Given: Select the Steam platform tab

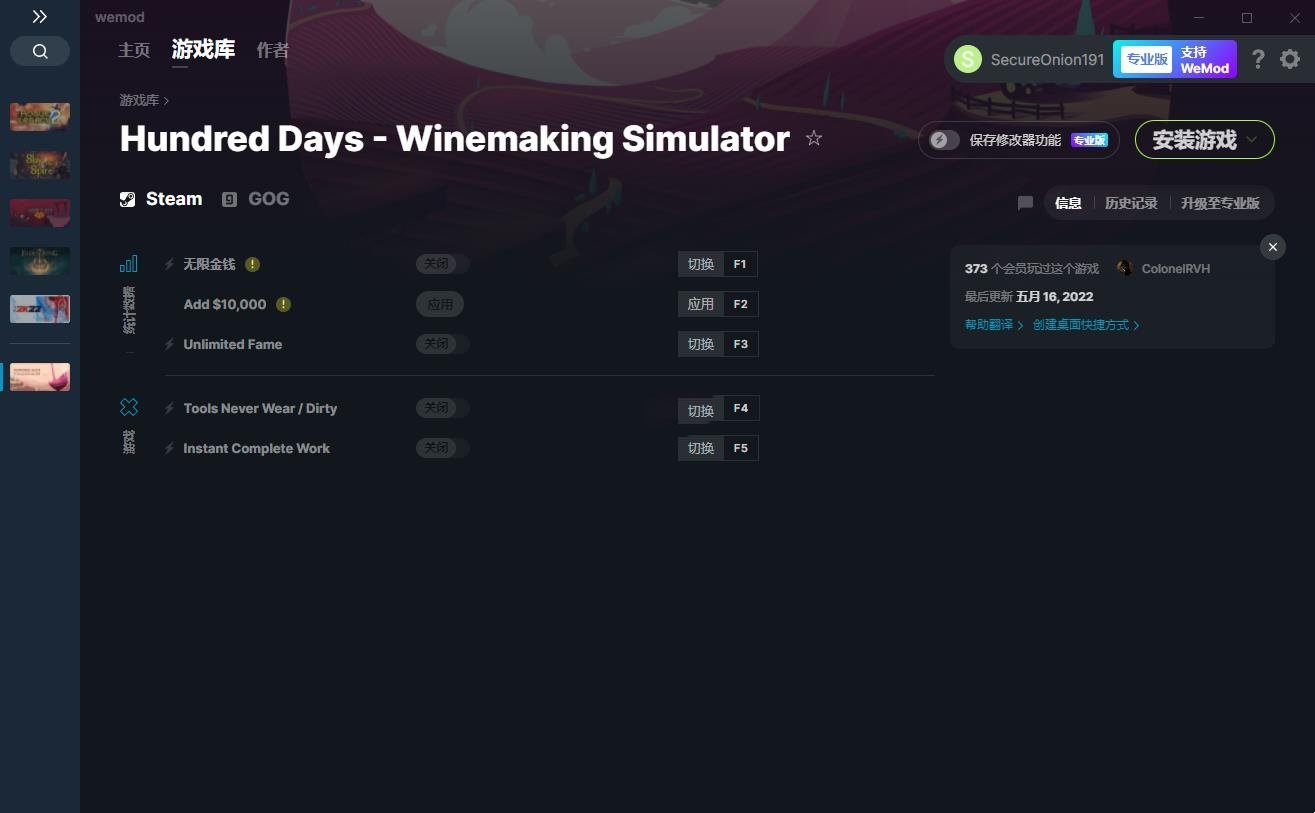Looking at the screenshot, I should [161, 199].
